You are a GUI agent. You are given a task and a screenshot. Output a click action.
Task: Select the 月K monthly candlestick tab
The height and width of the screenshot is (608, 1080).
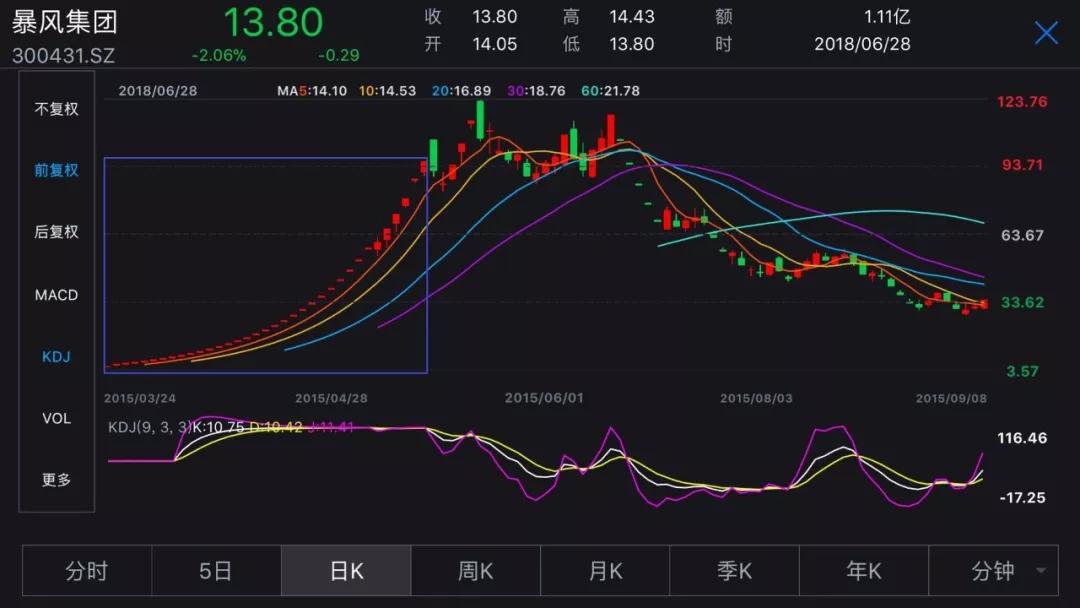pyautogui.click(x=605, y=571)
